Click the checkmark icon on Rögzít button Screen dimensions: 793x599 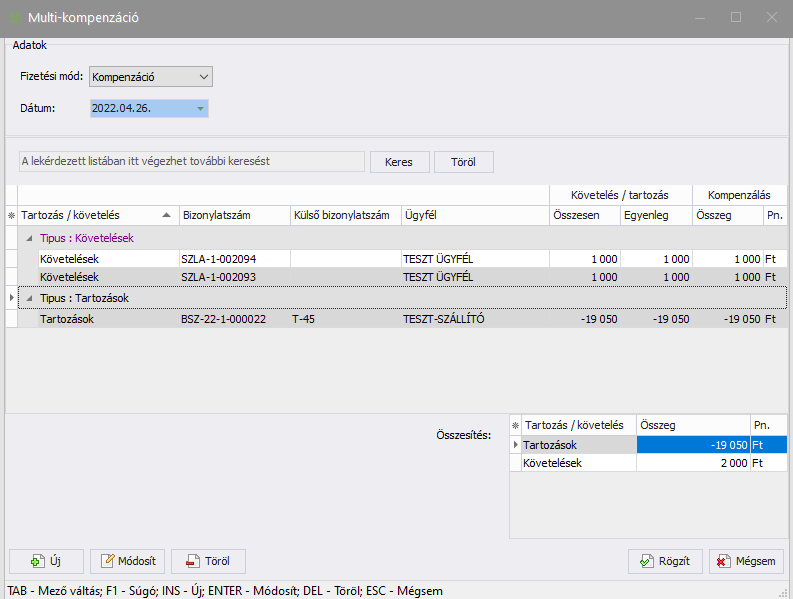(x=646, y=562)
